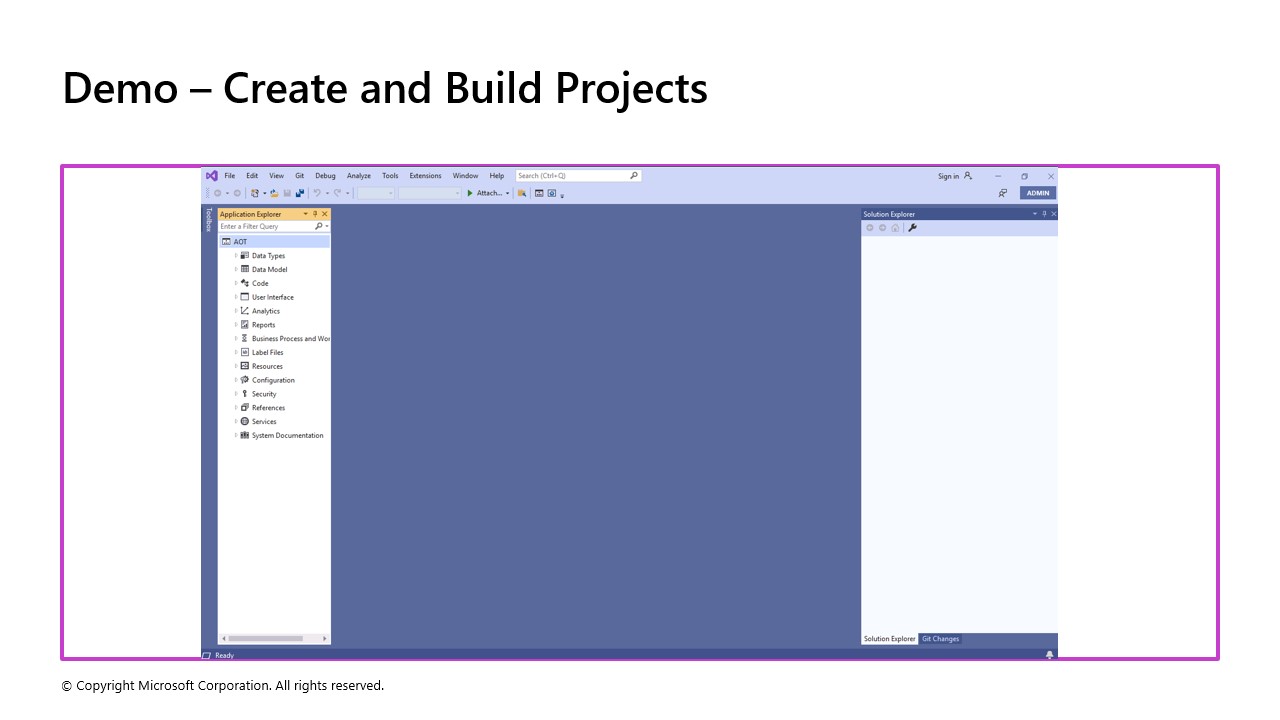Click the ADMIN button at top right
This screenshot has width=1280, height=720.
[1037, 193]
